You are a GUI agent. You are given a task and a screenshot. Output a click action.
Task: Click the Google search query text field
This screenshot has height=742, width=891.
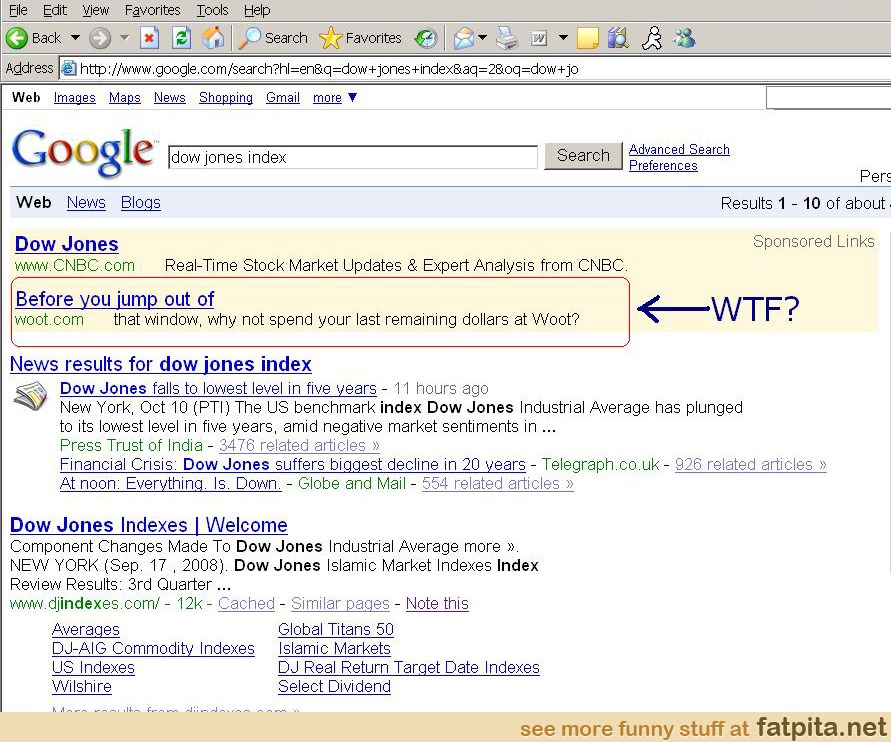click(x=352, y=157)
